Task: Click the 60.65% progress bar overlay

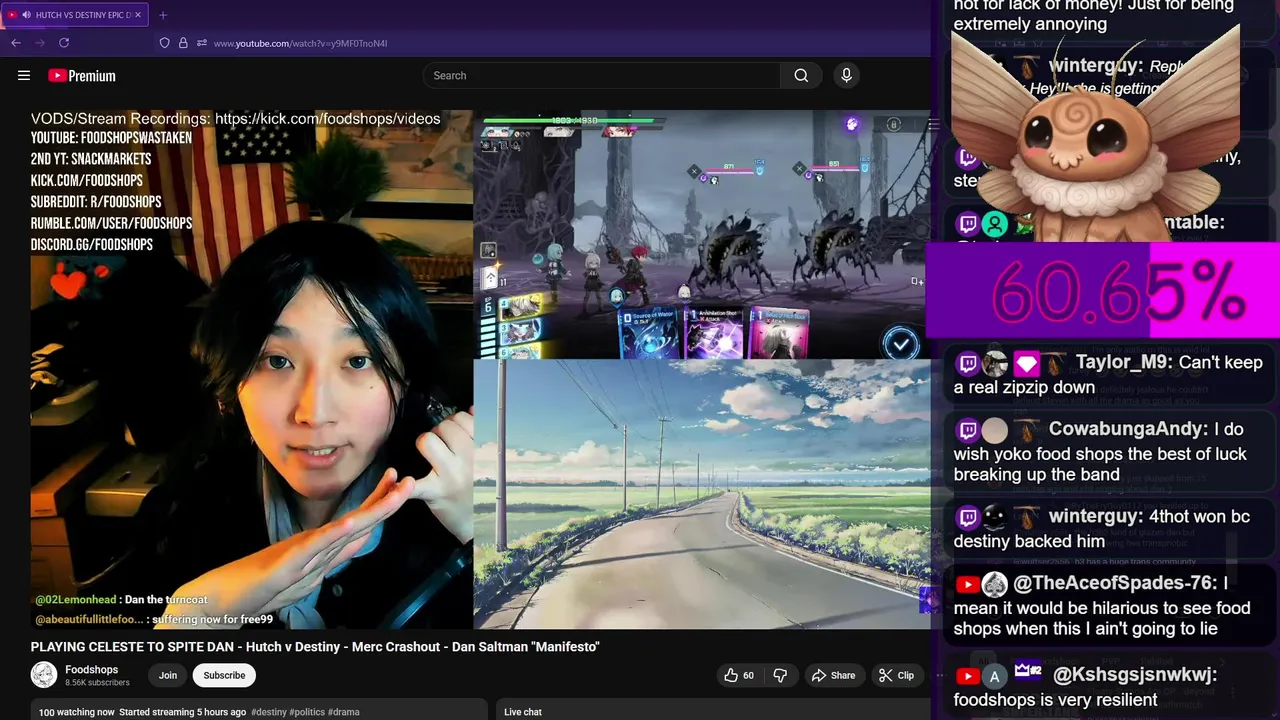Action: click(x=1103, y=291)
